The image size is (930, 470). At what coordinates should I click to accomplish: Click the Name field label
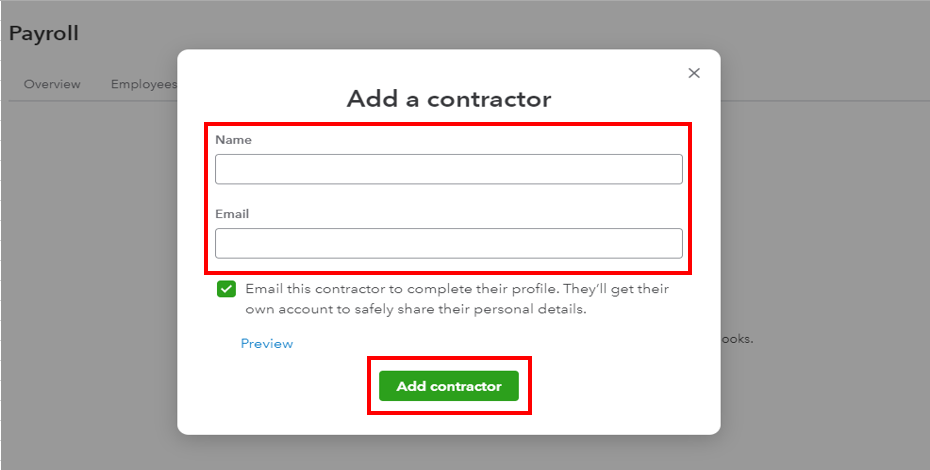233,140
